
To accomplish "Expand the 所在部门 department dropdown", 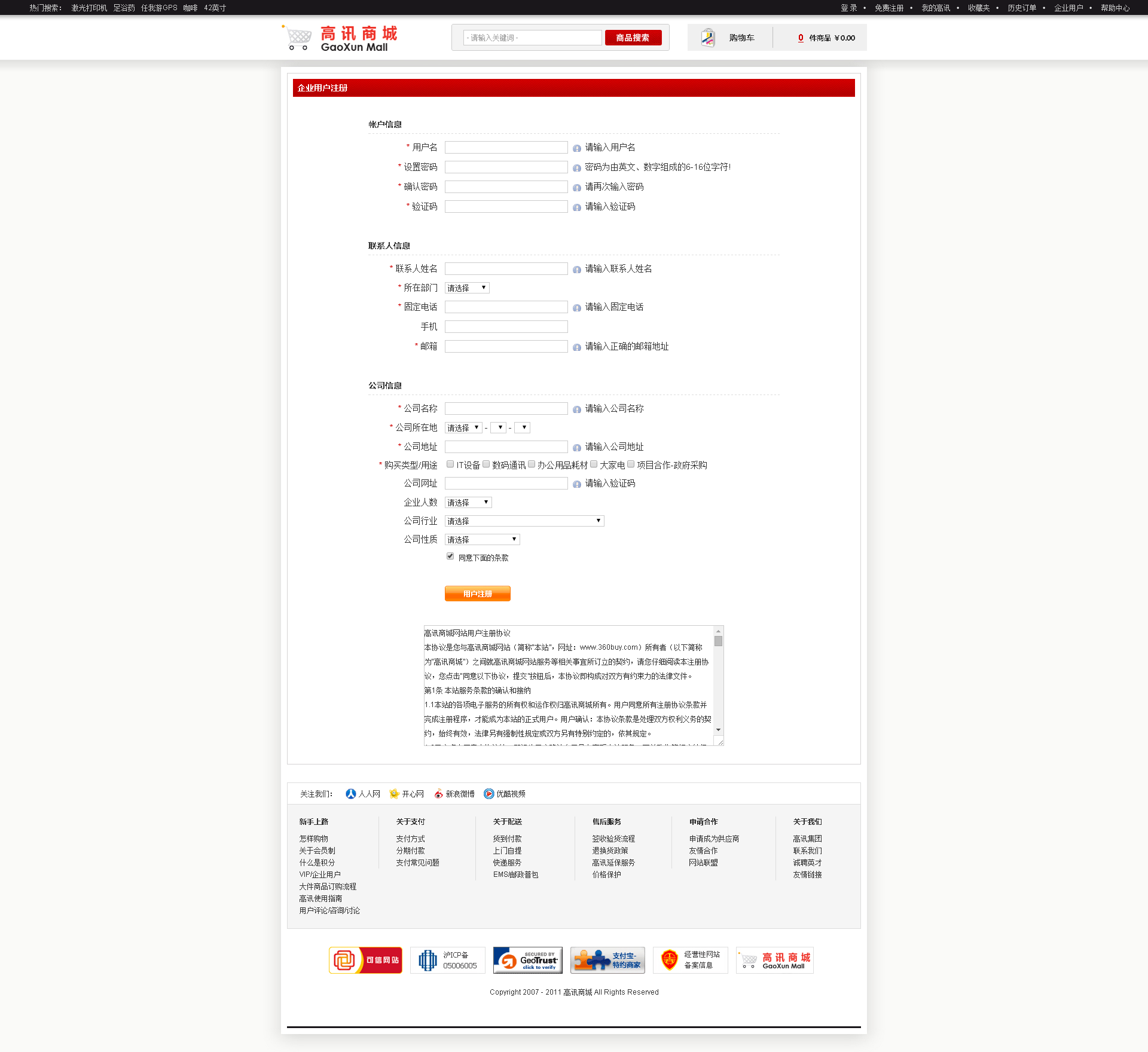I will pos(467,288).
